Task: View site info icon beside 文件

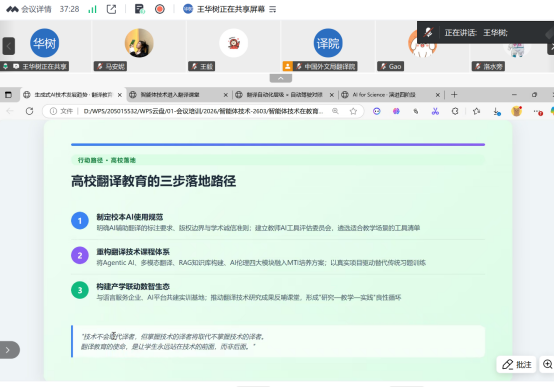Action: [x=53, y=111]
